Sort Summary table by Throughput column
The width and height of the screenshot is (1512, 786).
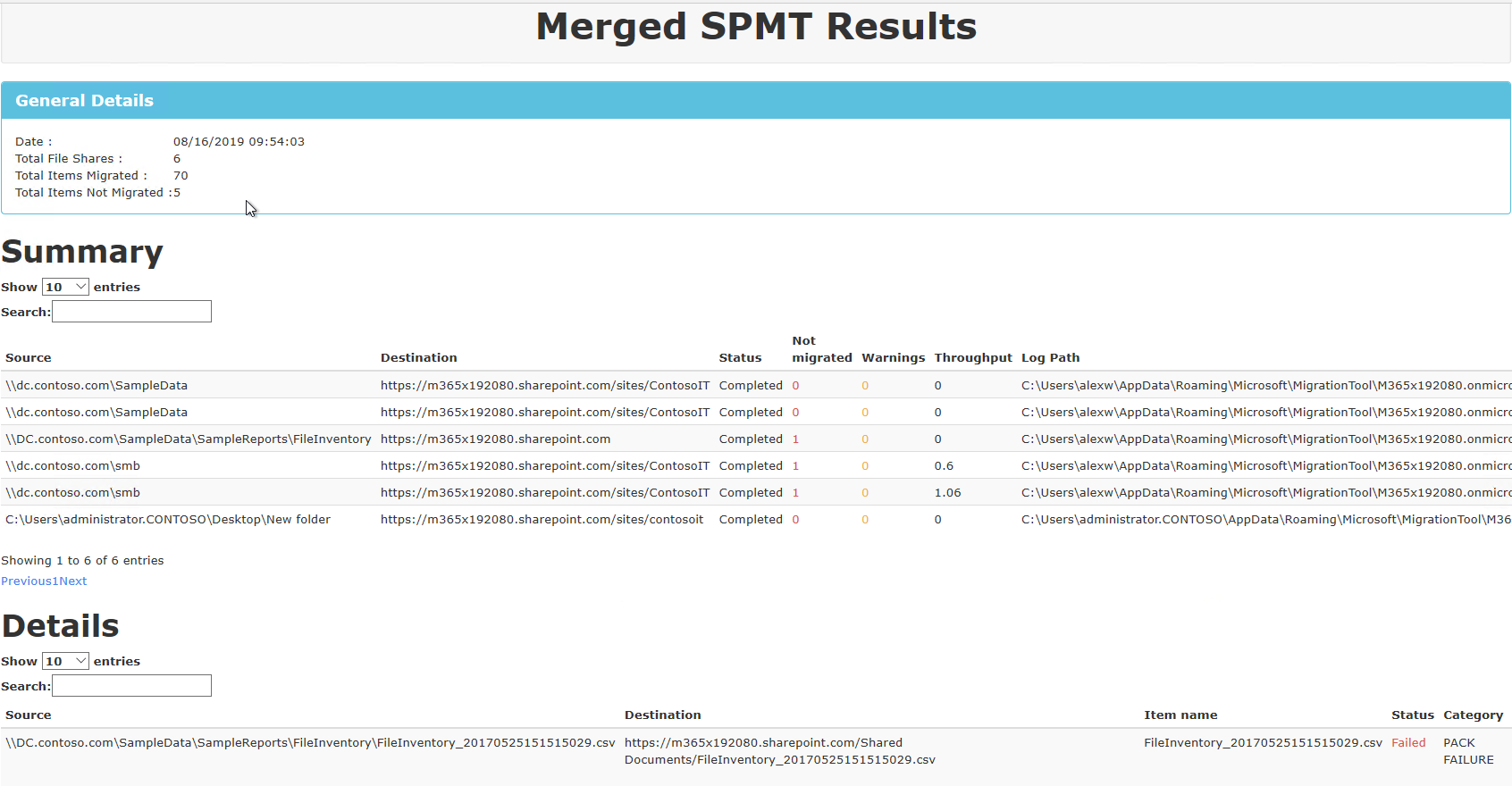coord(973,358)
